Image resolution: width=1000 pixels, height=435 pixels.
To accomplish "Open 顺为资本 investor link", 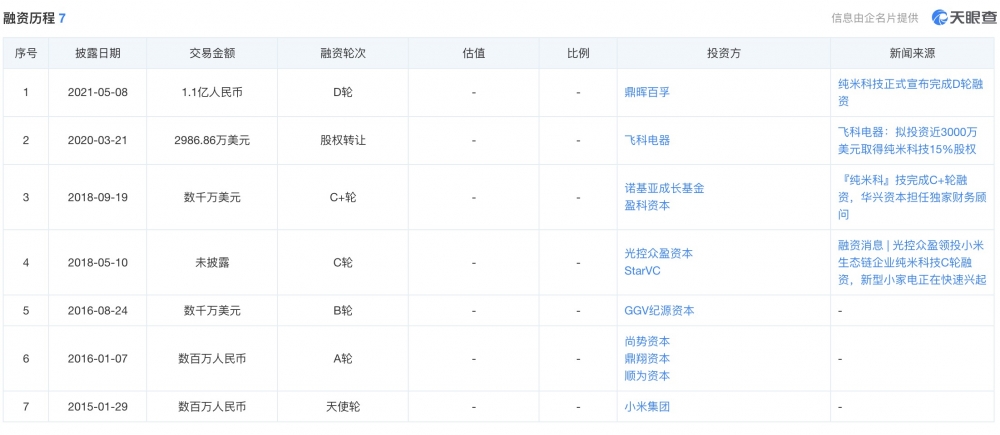I will pos(647,376).
